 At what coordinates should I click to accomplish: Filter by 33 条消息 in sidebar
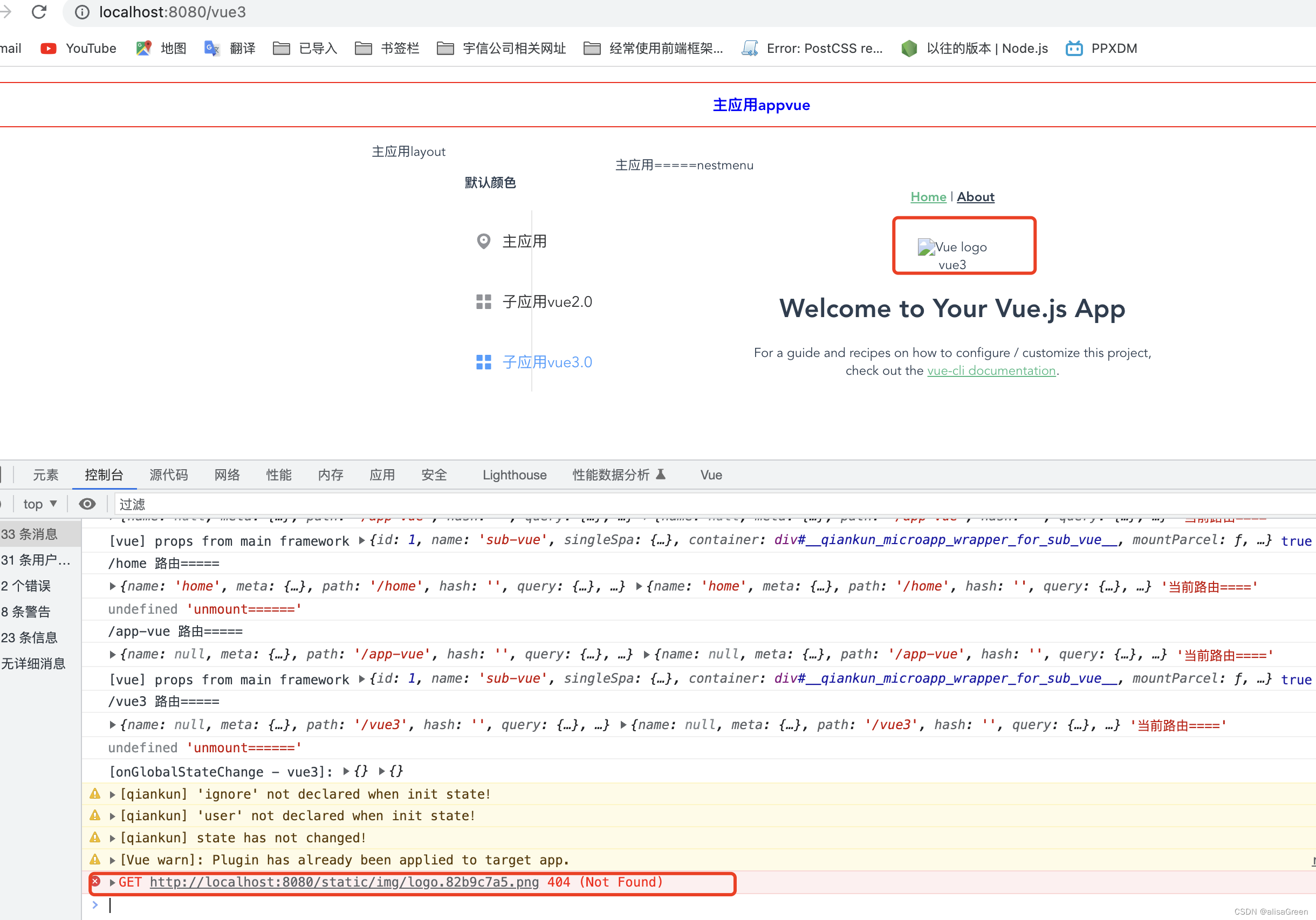click(40, 534)
